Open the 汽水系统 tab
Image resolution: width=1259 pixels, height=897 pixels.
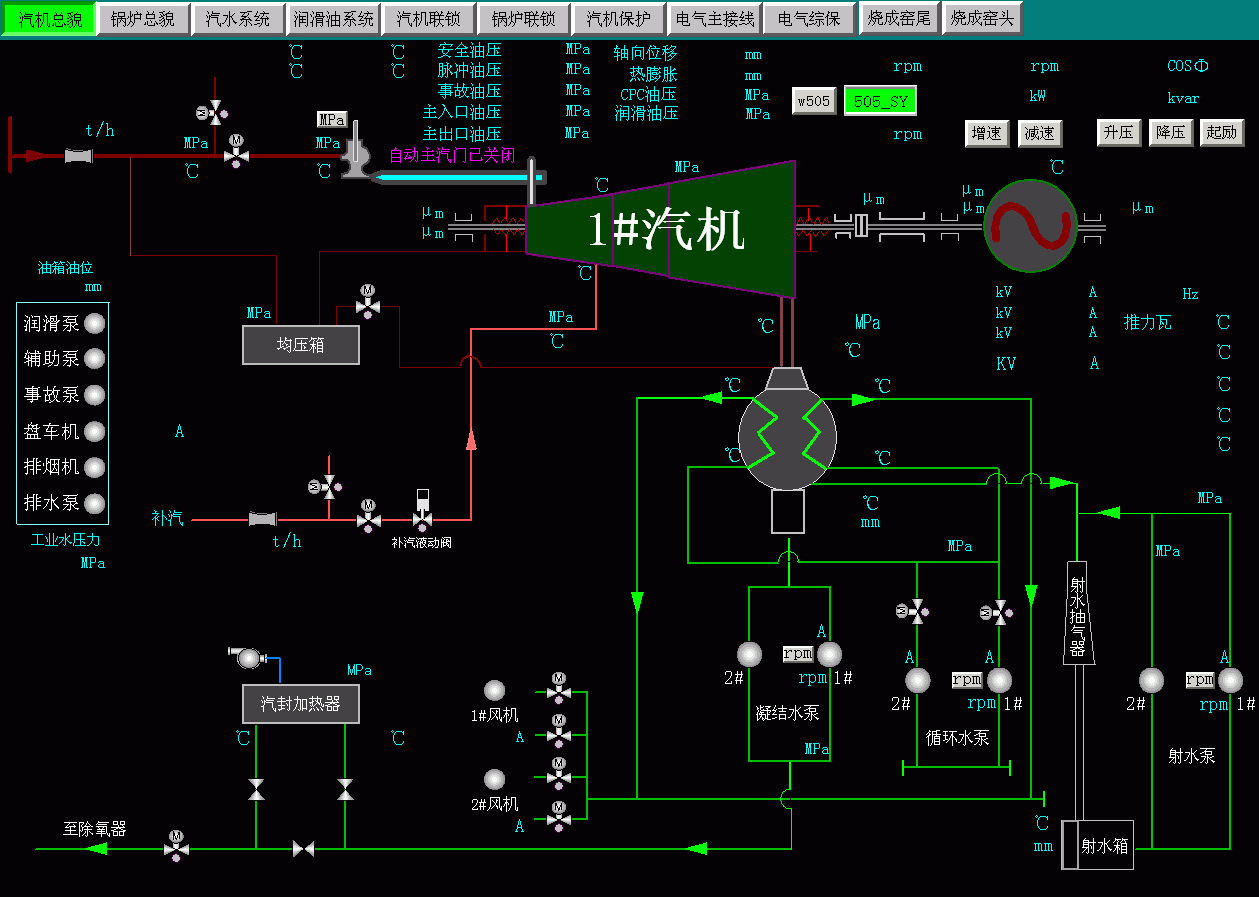pyautogui.click(x=237, y=19)
